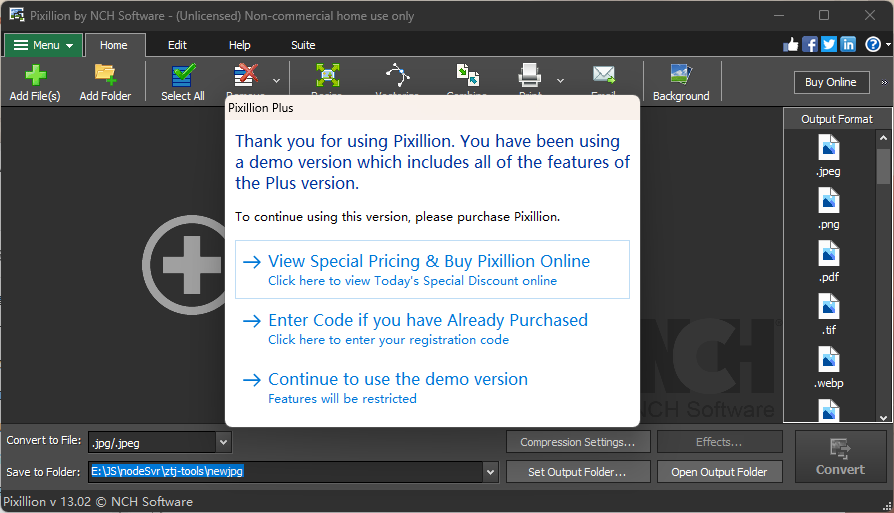
Task: Click the Output Format scroll down arrow
Action: [x=883, y=417]
